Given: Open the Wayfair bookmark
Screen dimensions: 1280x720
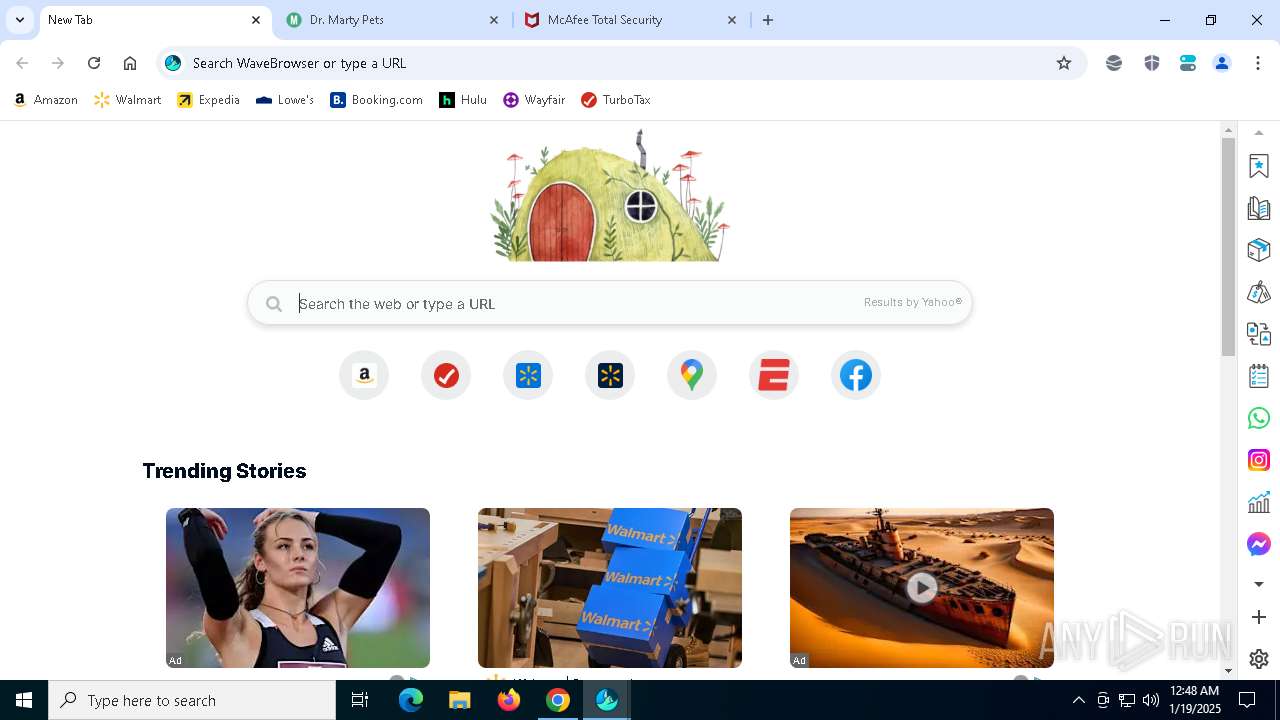Looking at the screenshot, I should pos(534,100).
